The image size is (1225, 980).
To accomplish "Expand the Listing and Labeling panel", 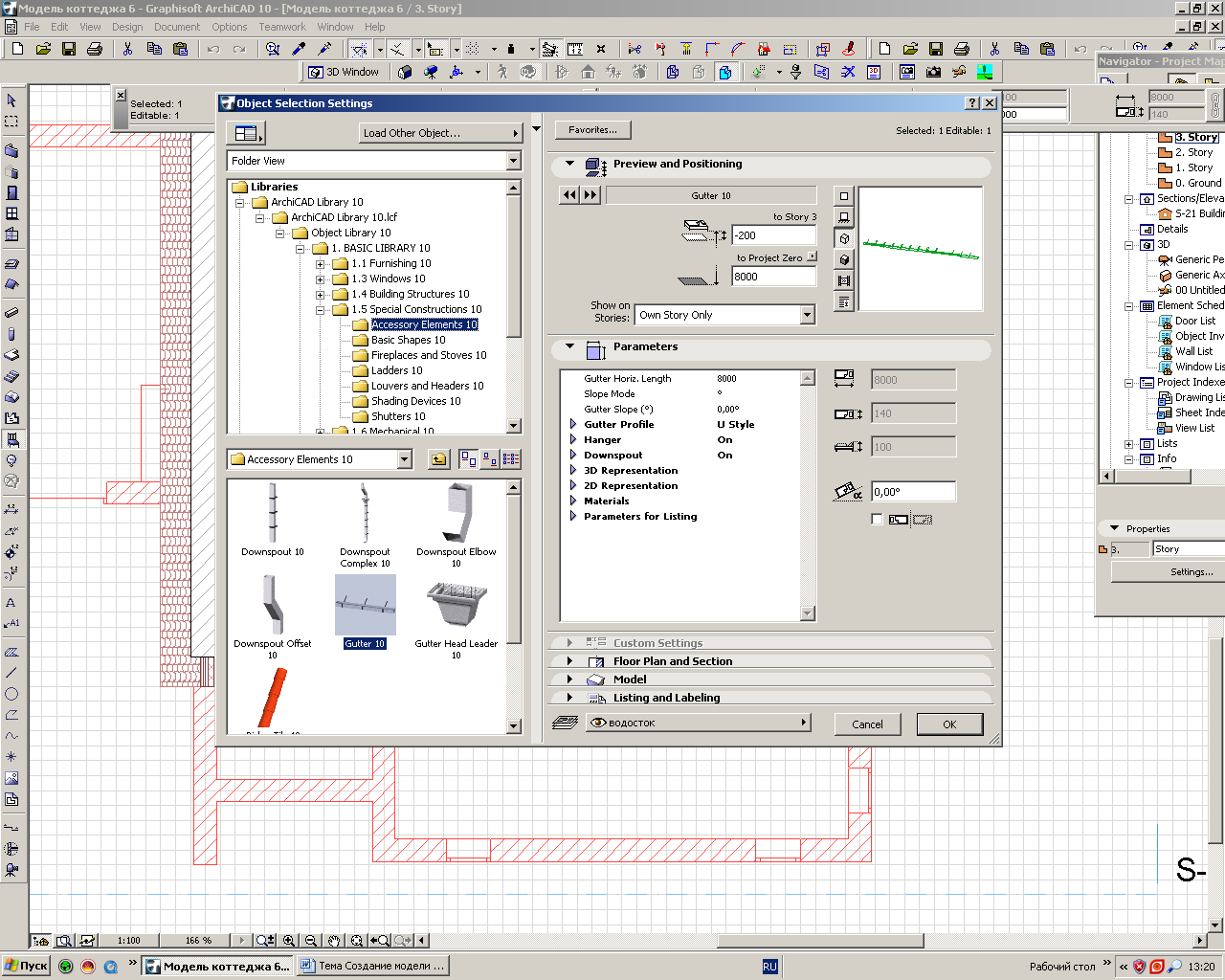I will [570, 698].
